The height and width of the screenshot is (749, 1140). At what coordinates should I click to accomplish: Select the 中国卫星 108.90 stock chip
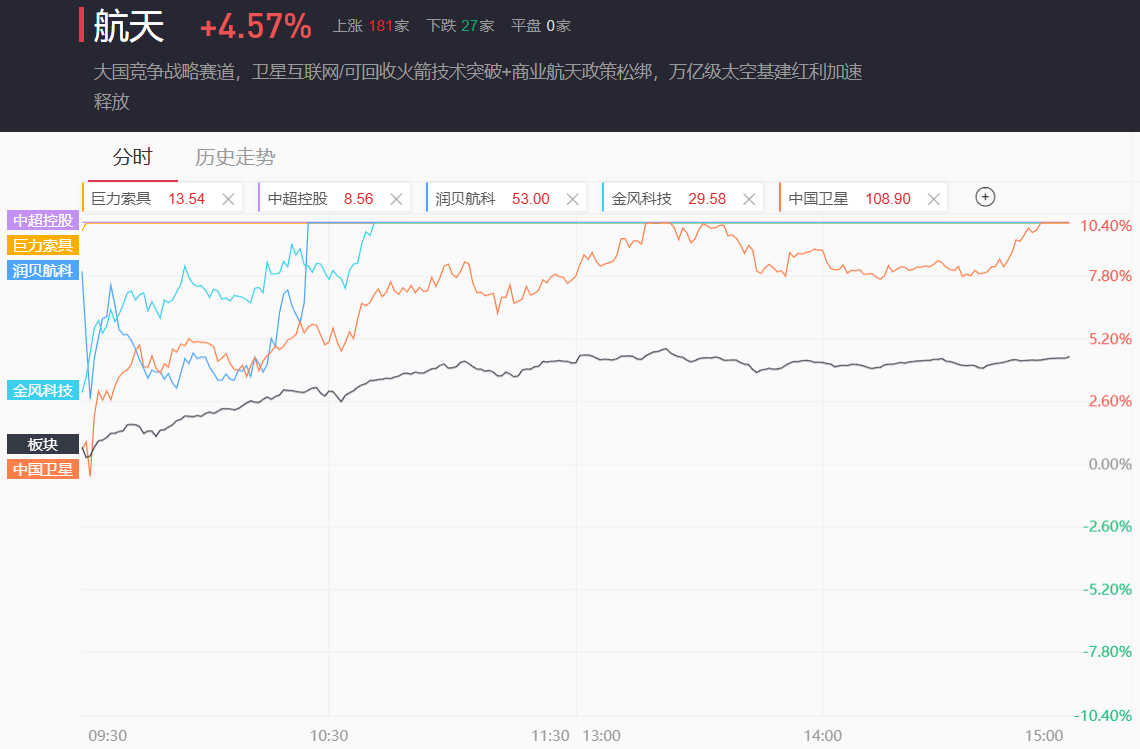[x=848, y=199]
